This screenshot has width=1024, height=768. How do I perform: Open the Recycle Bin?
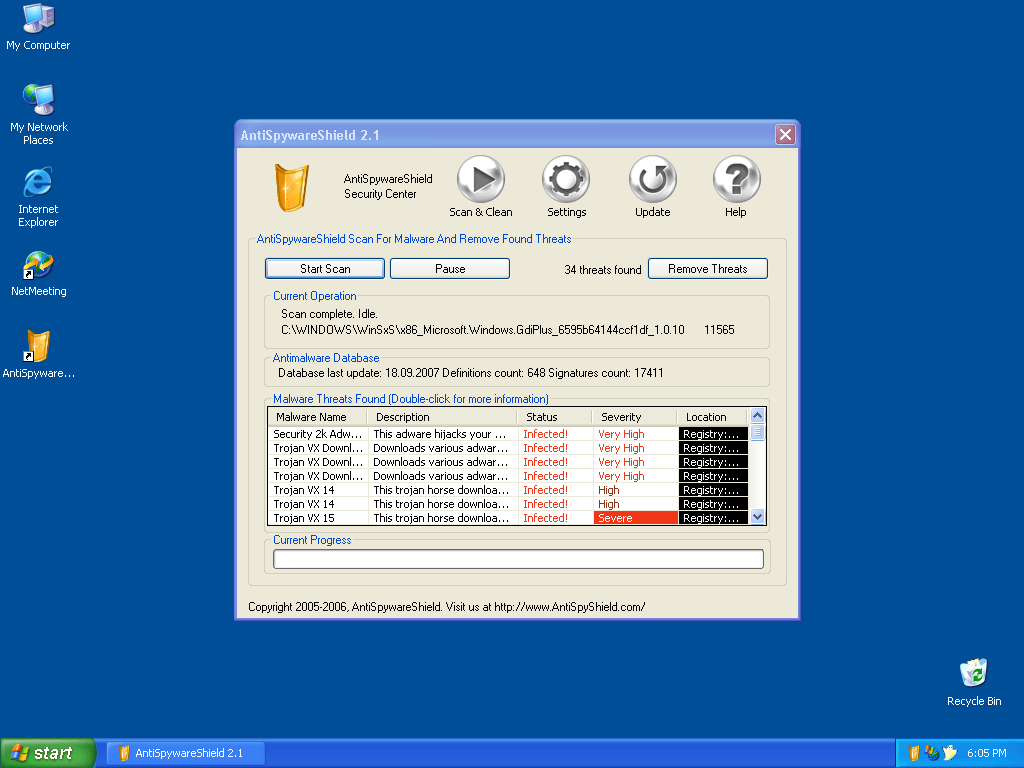coord(973,674)
